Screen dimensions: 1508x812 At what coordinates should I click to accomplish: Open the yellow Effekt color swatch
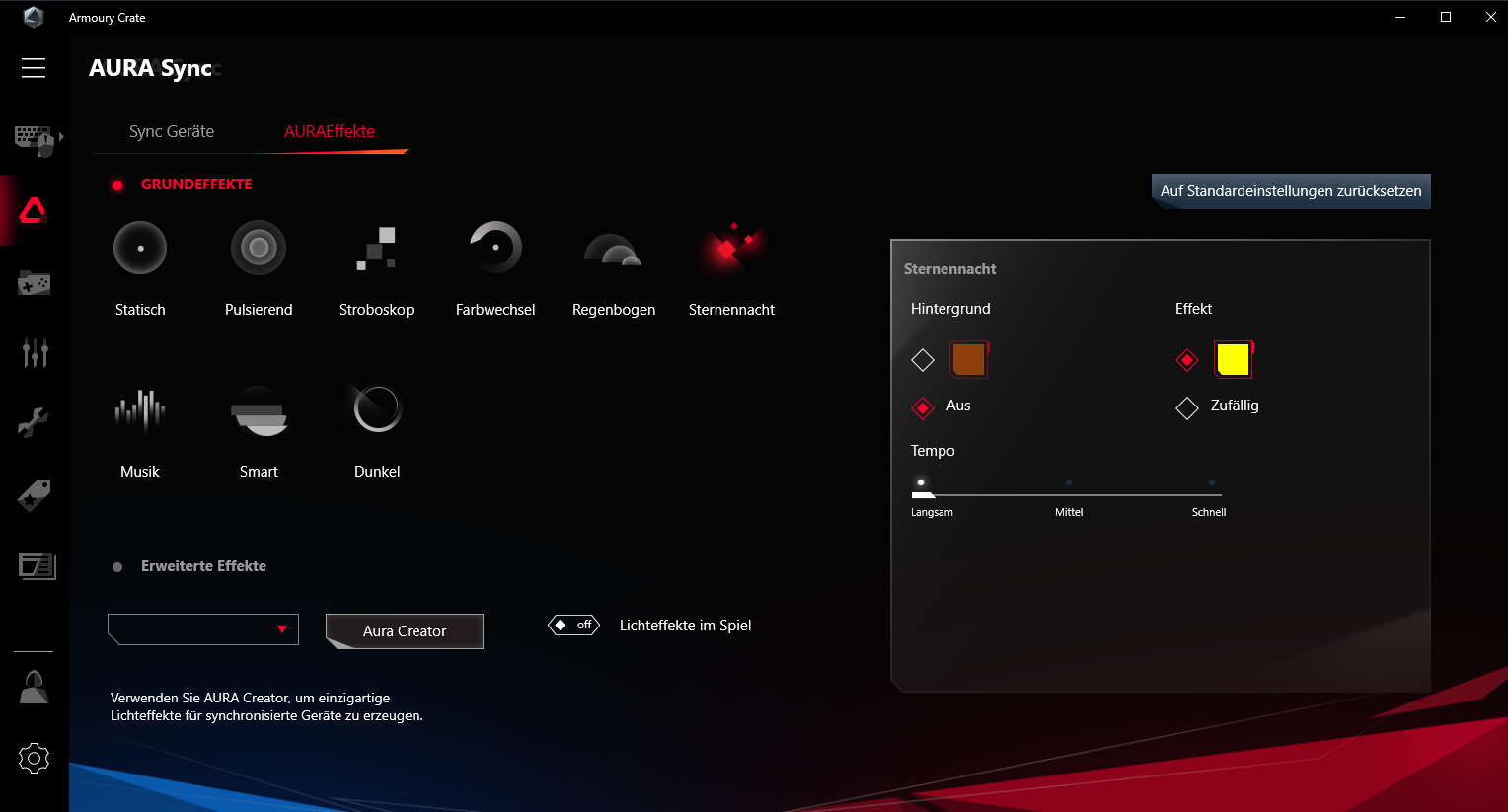[x=1234, y=360]
